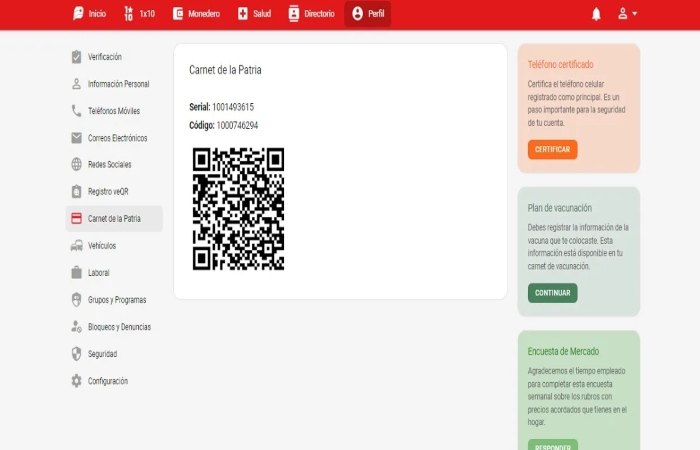Screen dimensions: 700x450
Task: Click the Directorio contact book icon
Action: coord(294,14)
